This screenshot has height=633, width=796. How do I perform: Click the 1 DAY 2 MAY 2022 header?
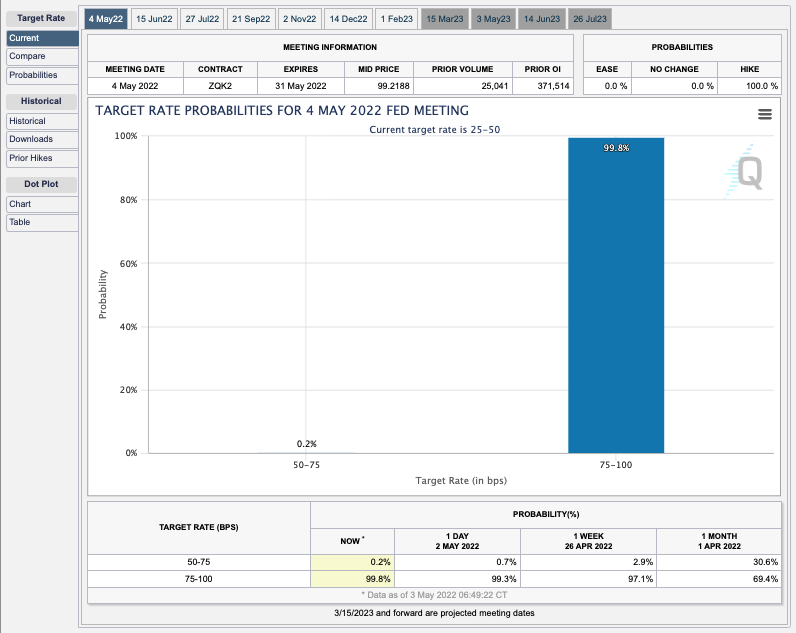[x=457, y=541]
